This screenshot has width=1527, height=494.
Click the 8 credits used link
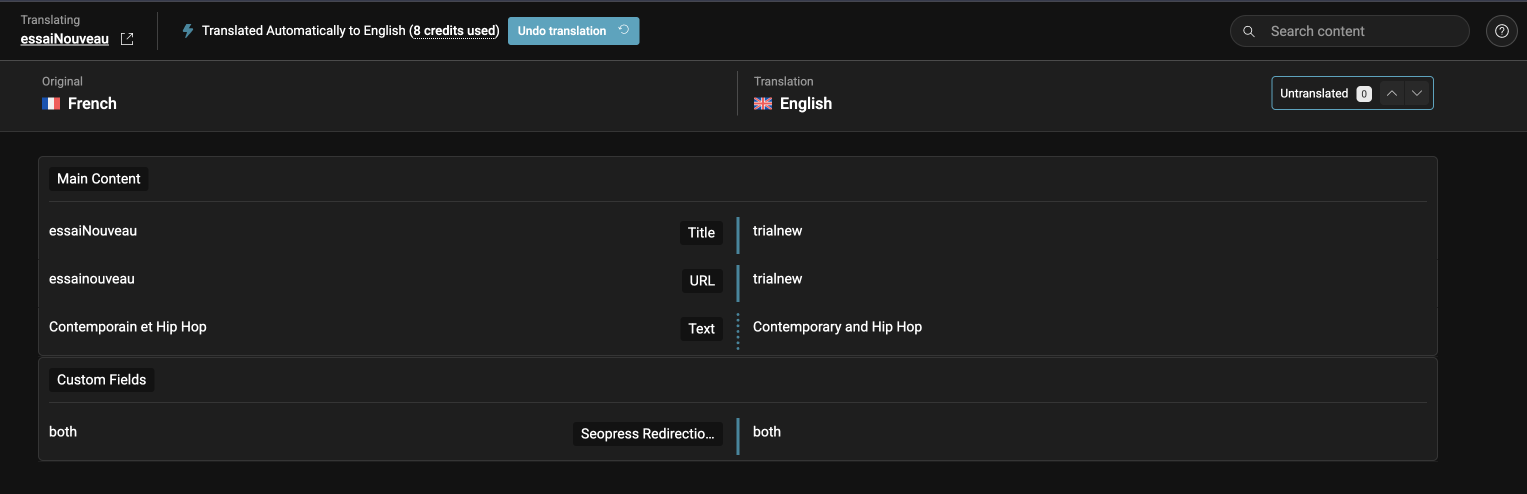pos(454,31)
